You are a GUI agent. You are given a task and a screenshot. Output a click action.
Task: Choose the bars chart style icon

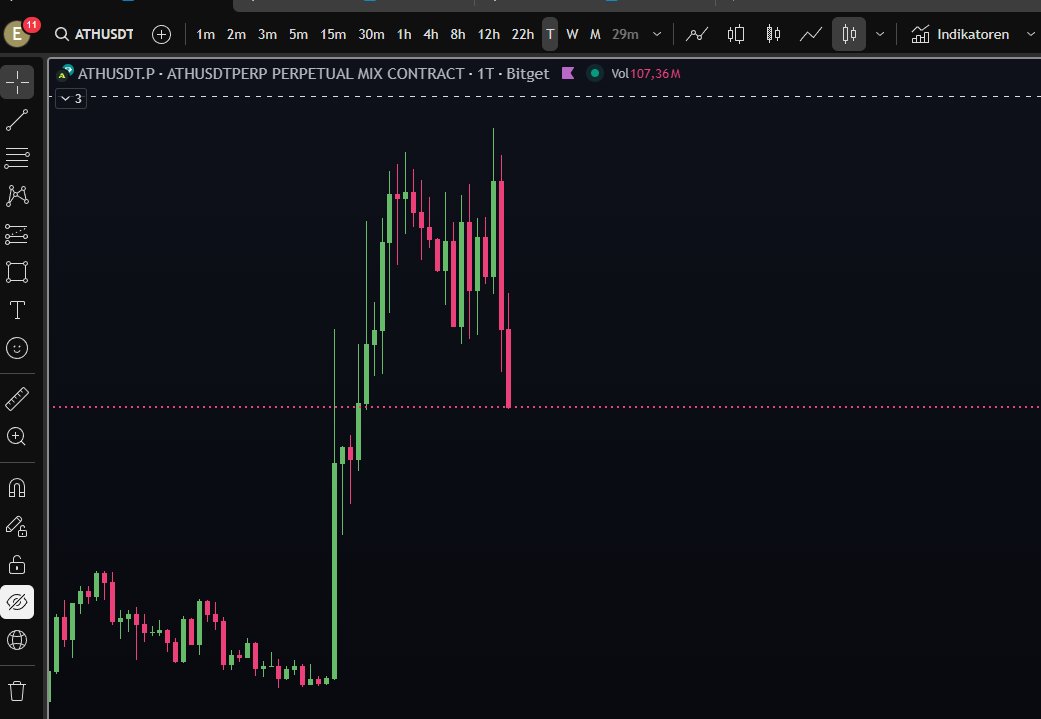tap(736, 34)
